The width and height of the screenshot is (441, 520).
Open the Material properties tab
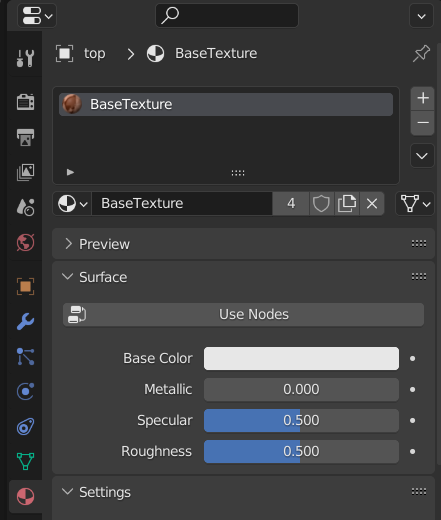[25, 497]
